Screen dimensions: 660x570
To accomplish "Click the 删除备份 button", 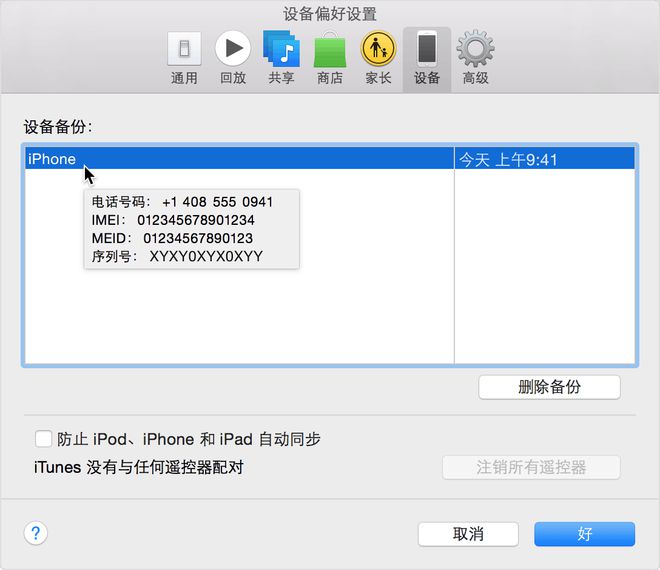I will 549,387.
